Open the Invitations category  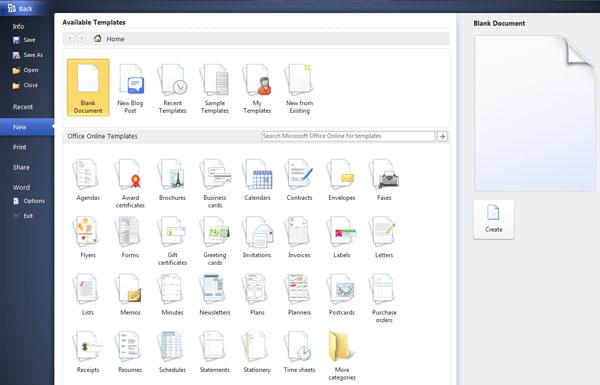(x=257, y=238)
